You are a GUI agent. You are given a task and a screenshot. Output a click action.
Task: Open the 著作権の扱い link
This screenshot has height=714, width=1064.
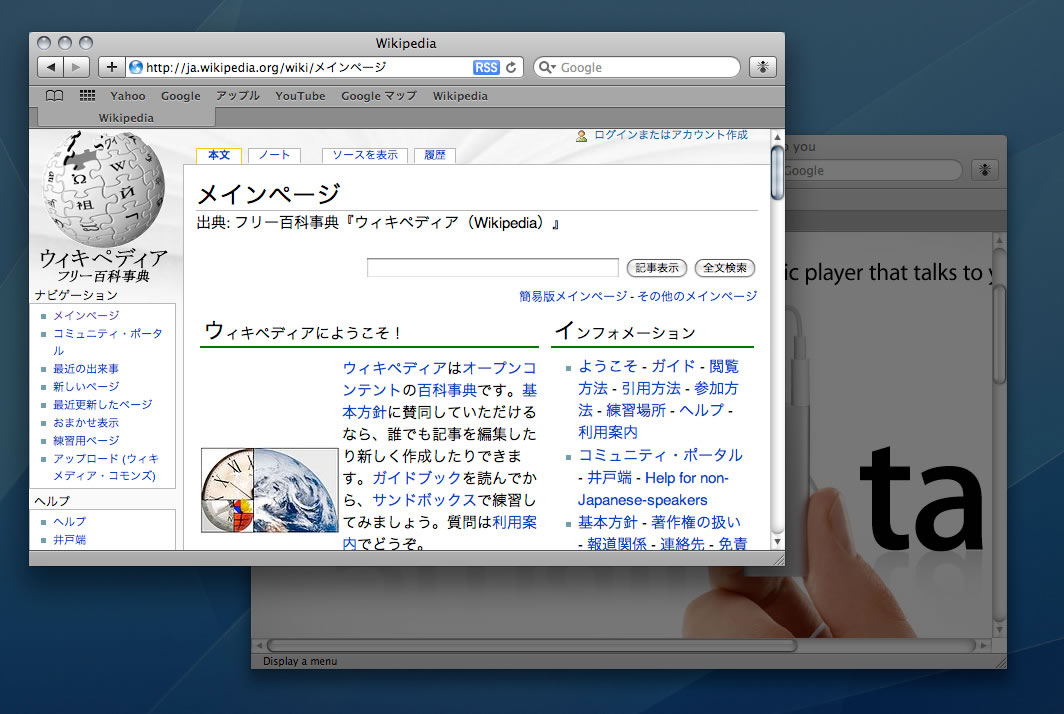tap(696, 523)
